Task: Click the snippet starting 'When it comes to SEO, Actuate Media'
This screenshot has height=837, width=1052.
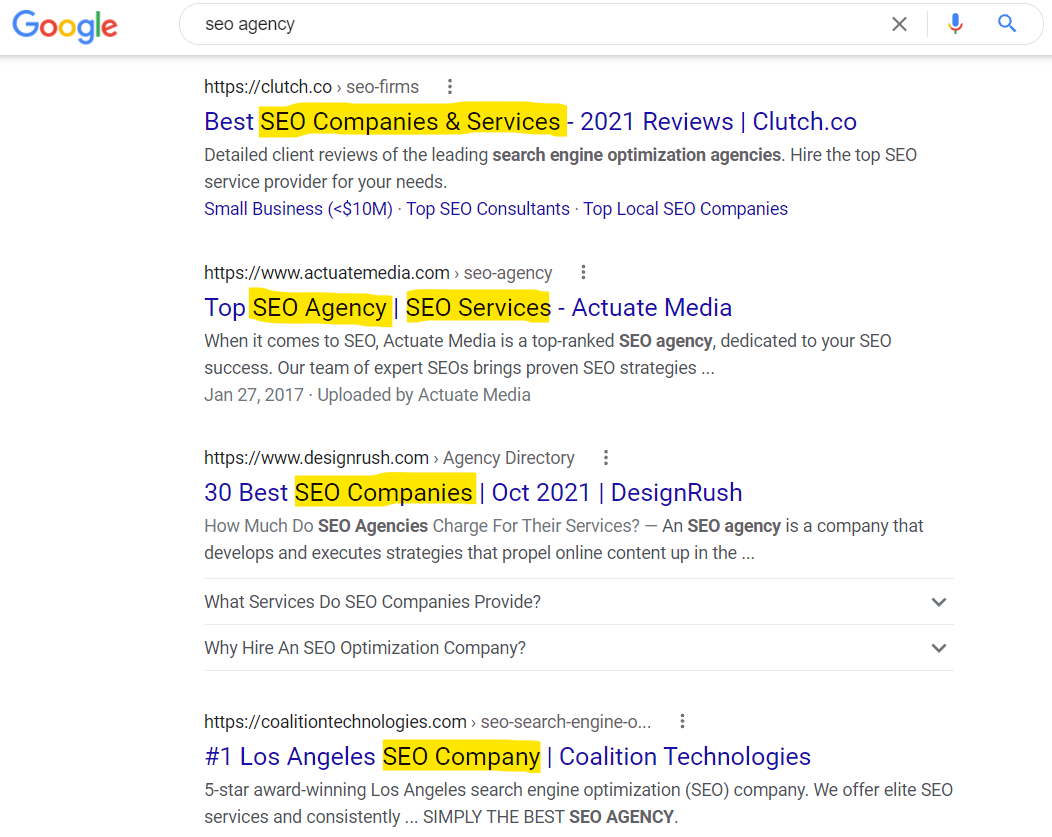Action: tap(547, 354)
